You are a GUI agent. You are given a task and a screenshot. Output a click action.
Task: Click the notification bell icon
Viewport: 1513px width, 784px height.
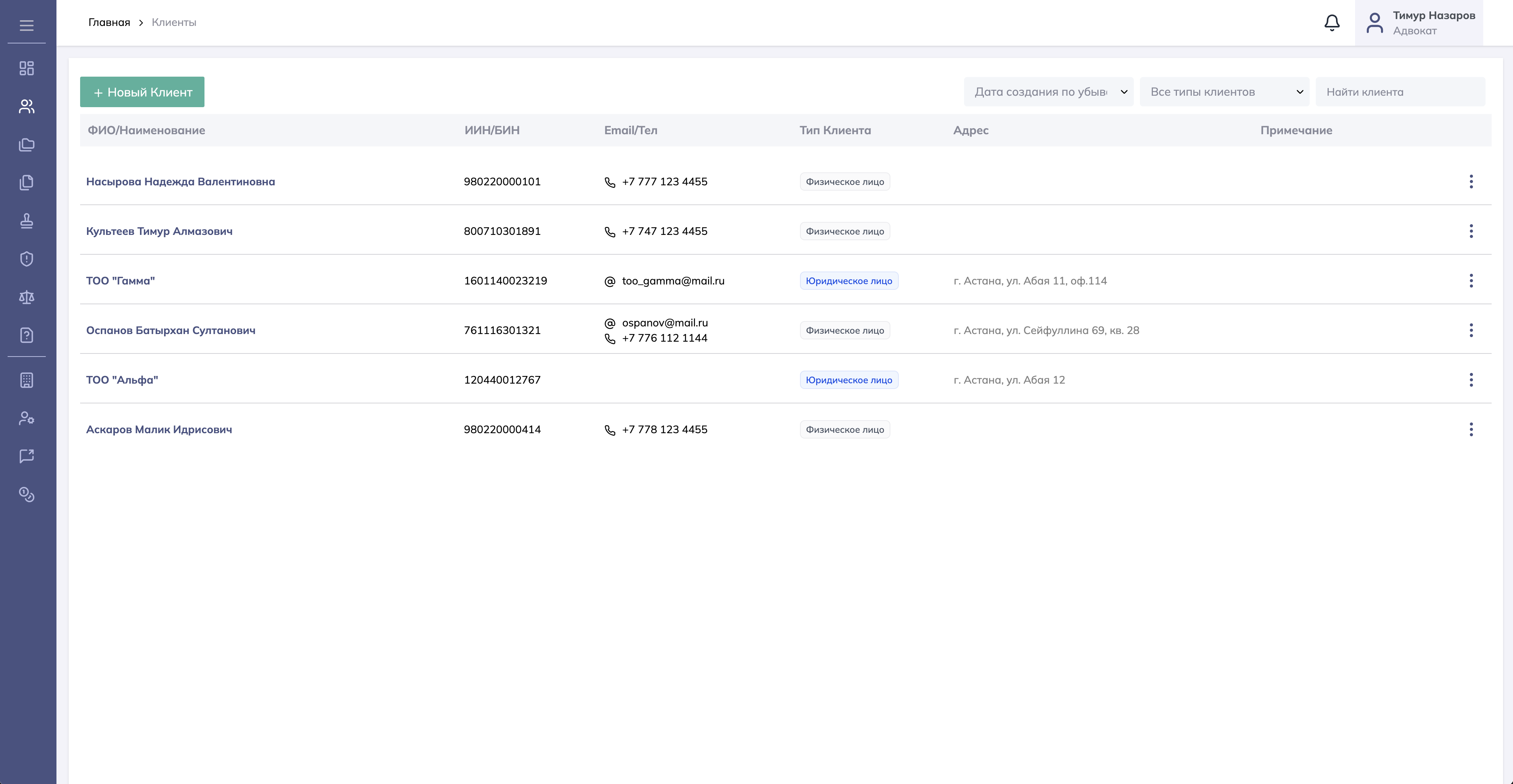pos(1331,23)
